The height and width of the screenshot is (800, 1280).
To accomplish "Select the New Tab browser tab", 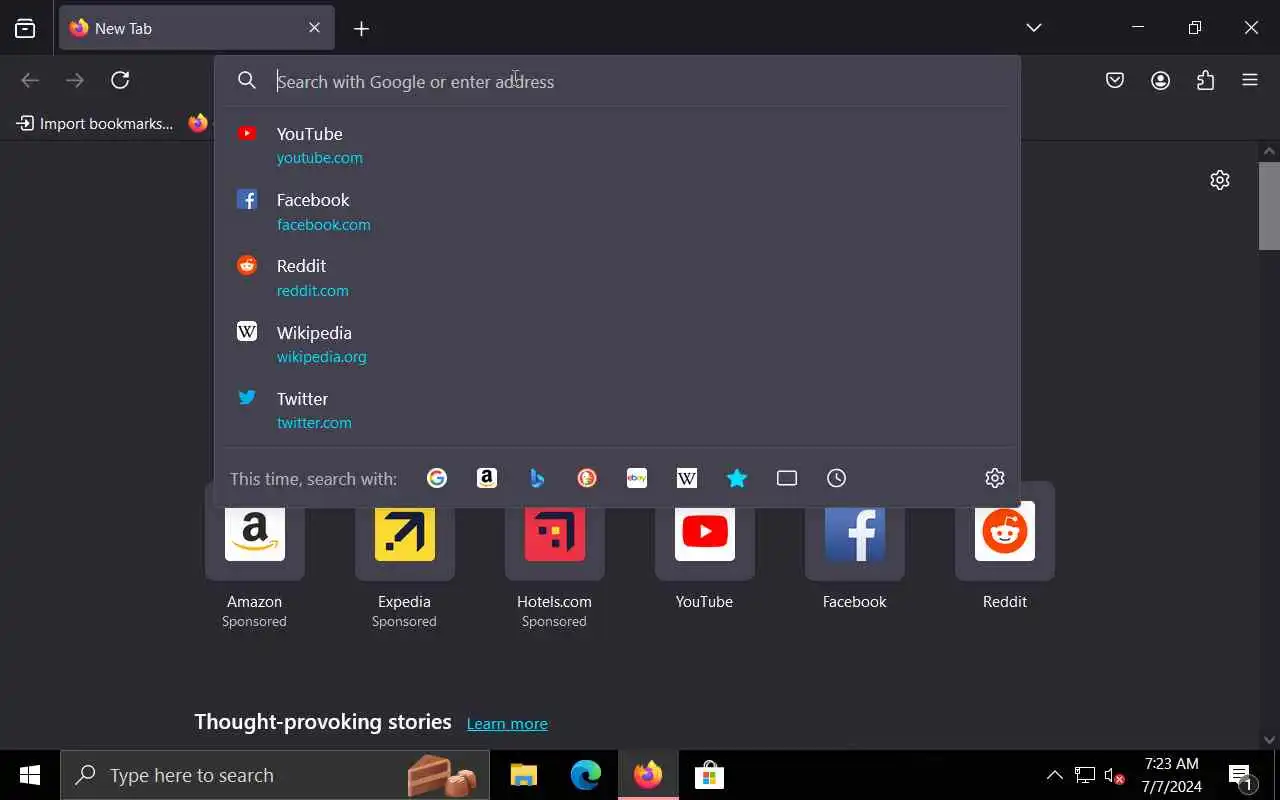I will (x=197, y=28).
